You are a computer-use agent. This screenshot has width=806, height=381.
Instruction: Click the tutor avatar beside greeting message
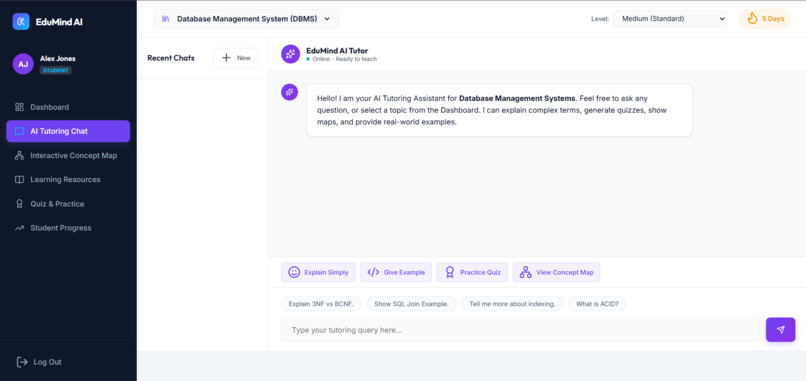pyautogui.click(x=289, y=92)
